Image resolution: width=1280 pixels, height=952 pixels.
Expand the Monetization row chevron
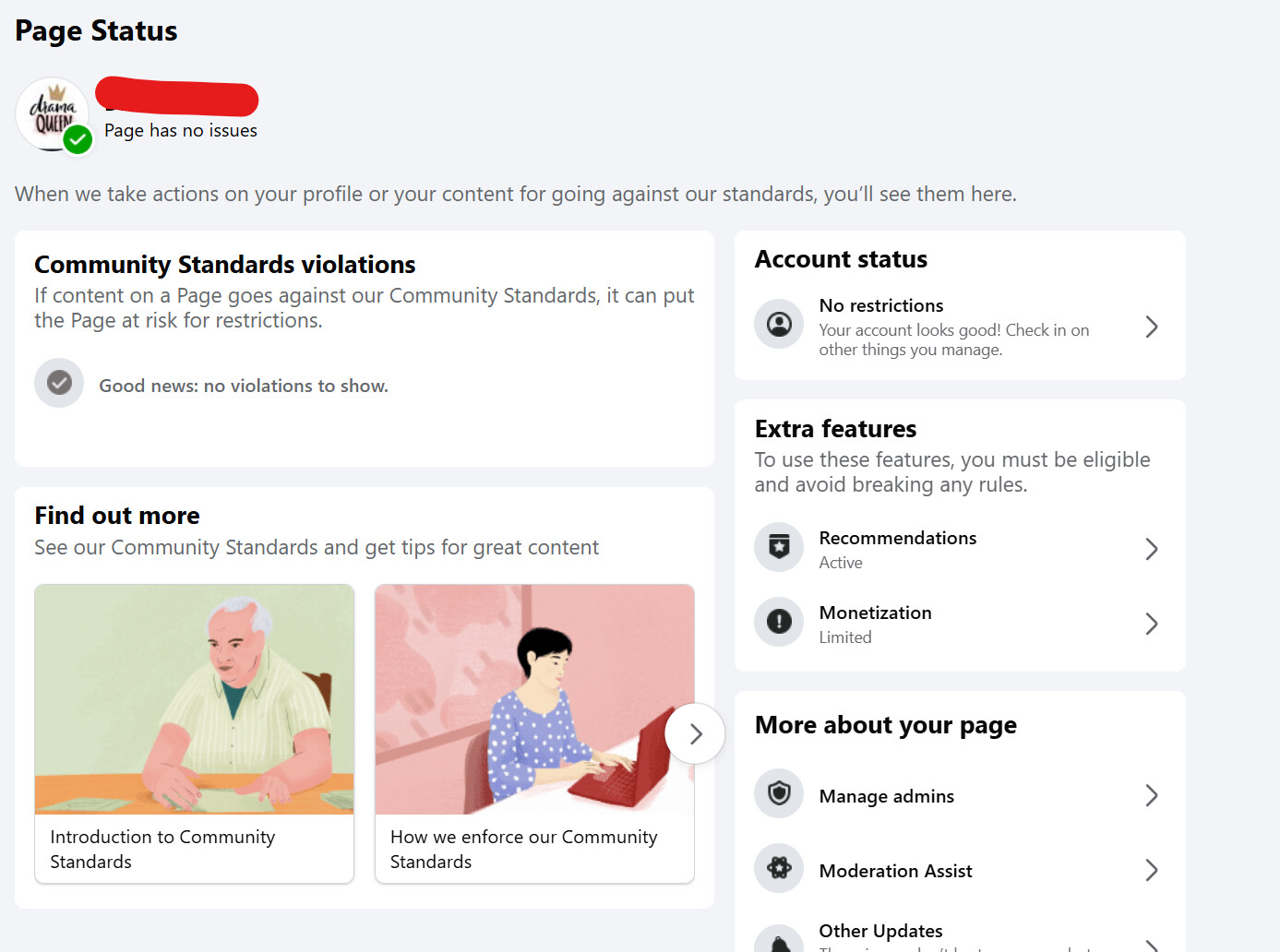click(x=1151, y=624)
